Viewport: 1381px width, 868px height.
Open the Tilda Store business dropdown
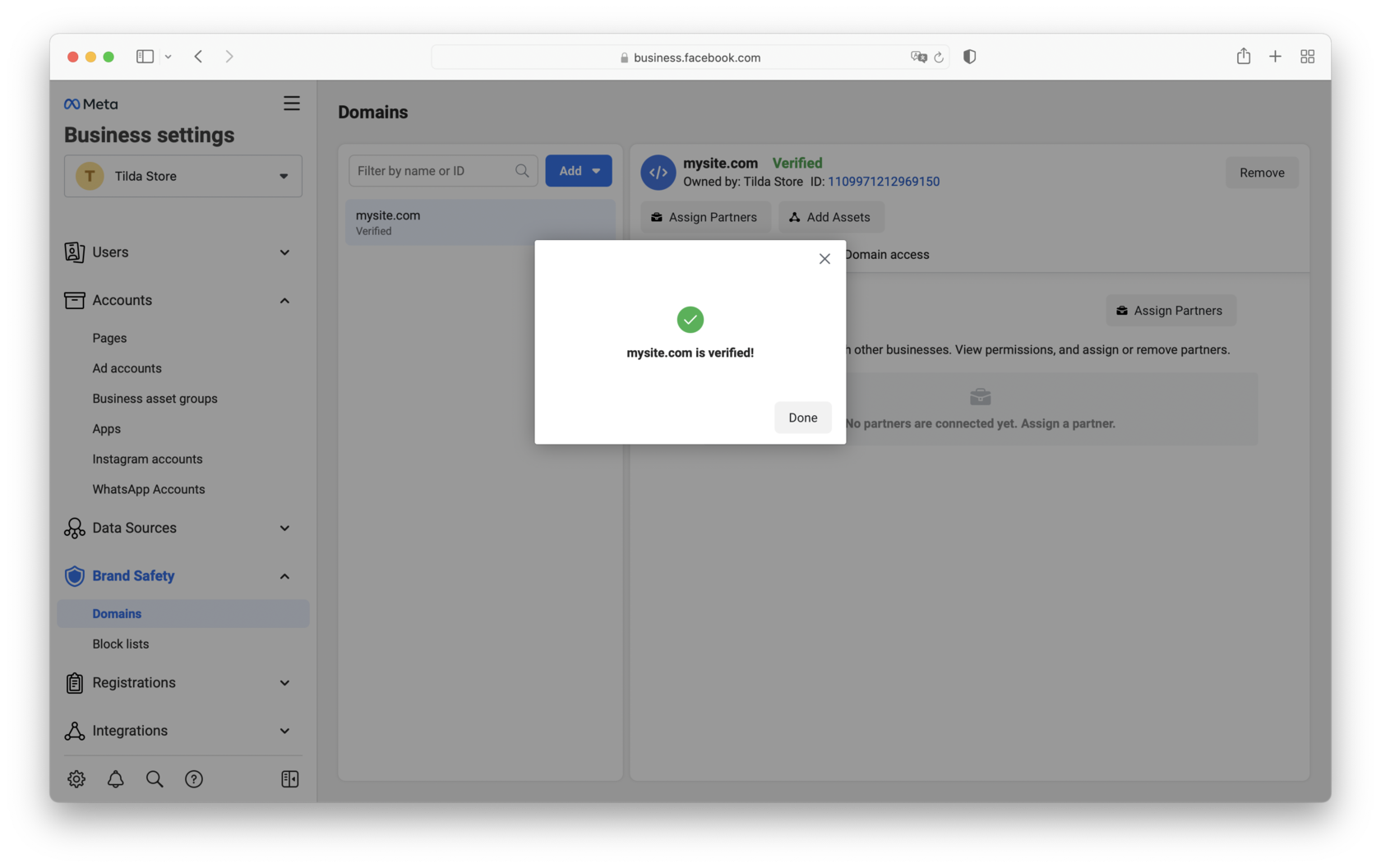pyautogui.click(x=183, y=176)
